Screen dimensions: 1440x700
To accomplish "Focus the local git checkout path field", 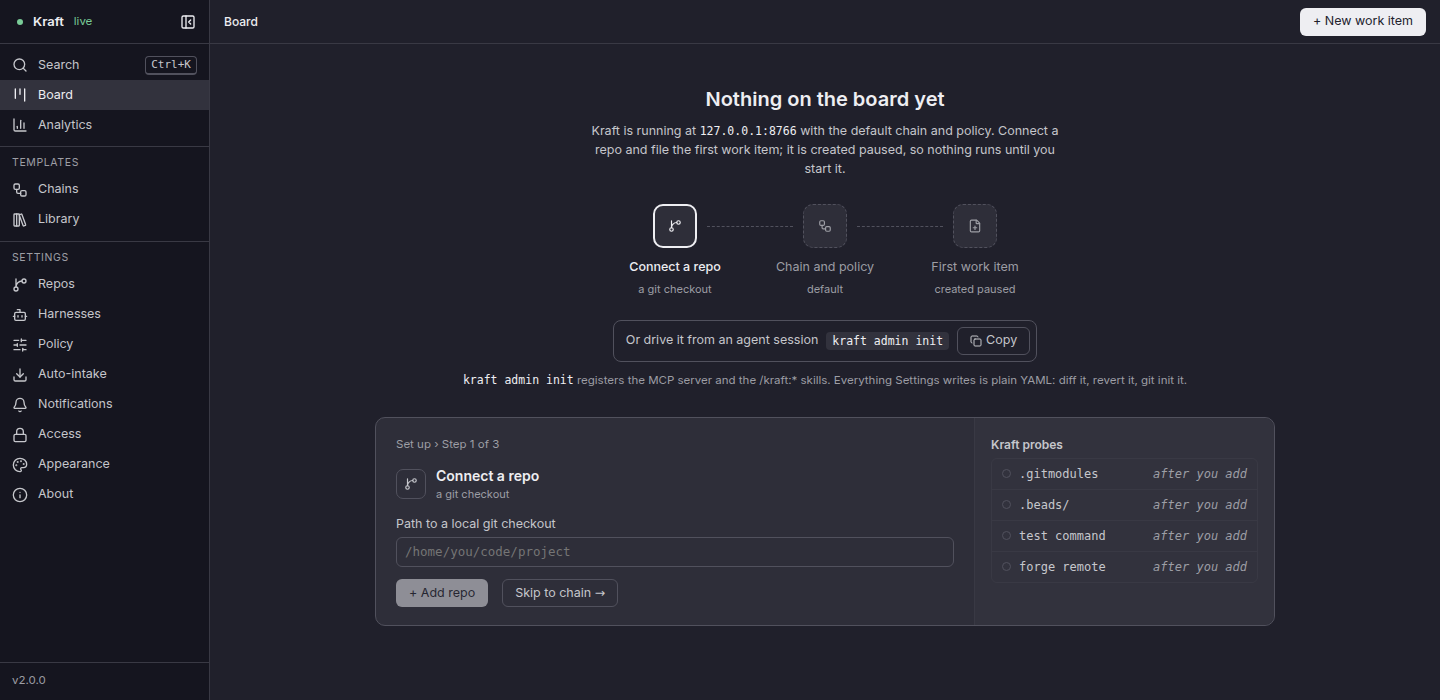I will tap(675, 552).
